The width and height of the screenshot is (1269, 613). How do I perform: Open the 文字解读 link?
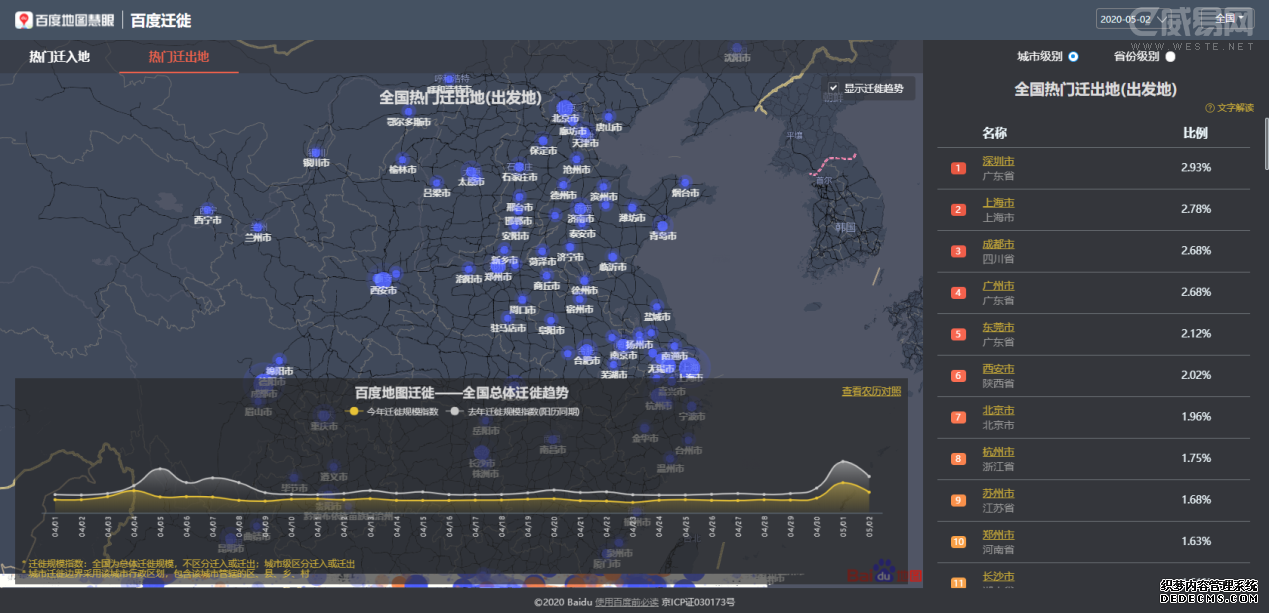(1235, 107)
